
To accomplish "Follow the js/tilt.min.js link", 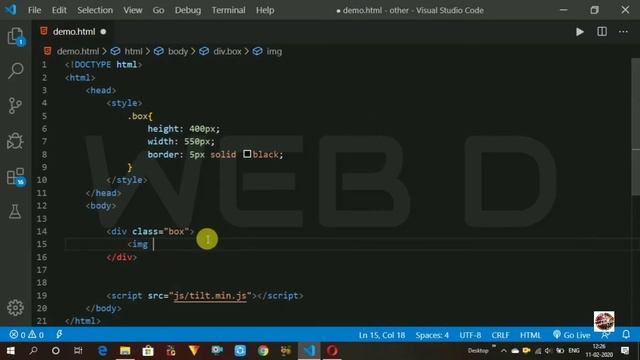I will coord(210,296).
